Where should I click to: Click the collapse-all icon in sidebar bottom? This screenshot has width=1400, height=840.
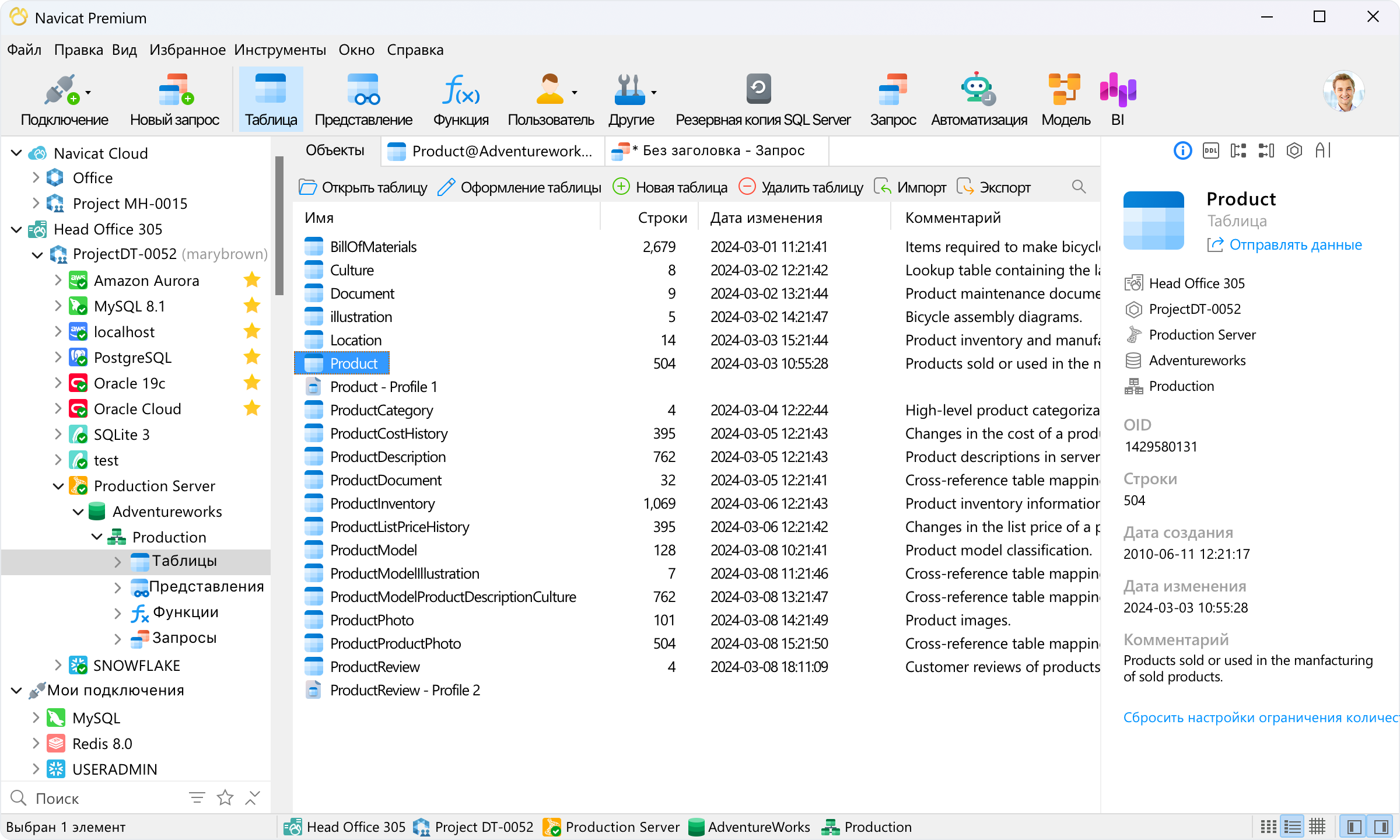click(x=253, y=797)
